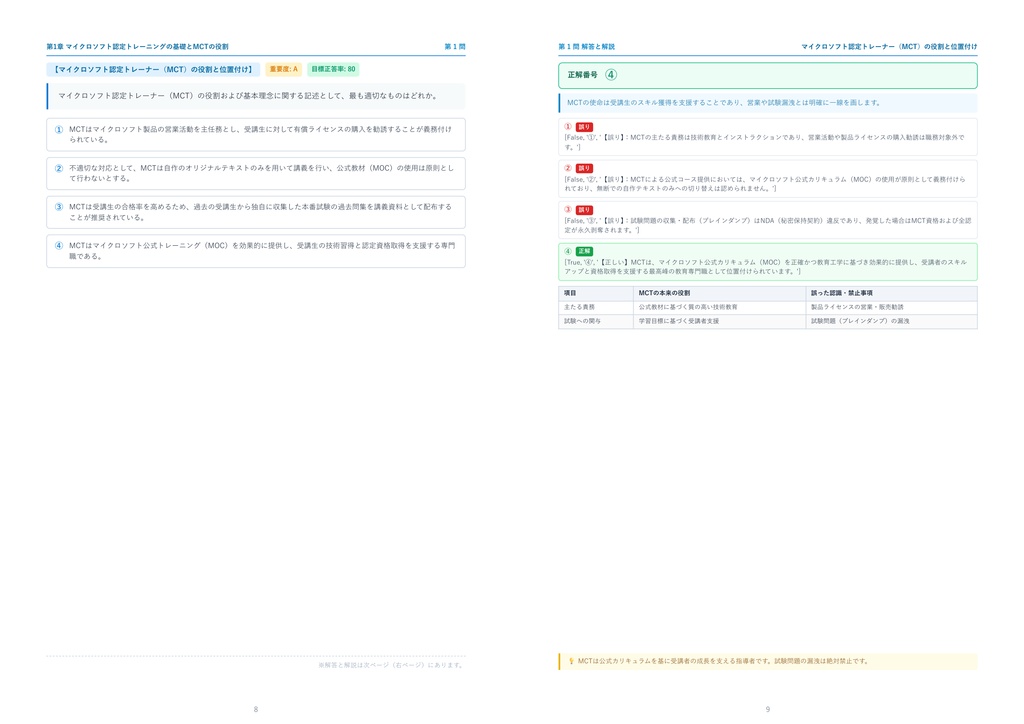Click explanation text mentioning 試験問題の収集・配布
The height and width of the screenshot is (724, 1024).
767,225
